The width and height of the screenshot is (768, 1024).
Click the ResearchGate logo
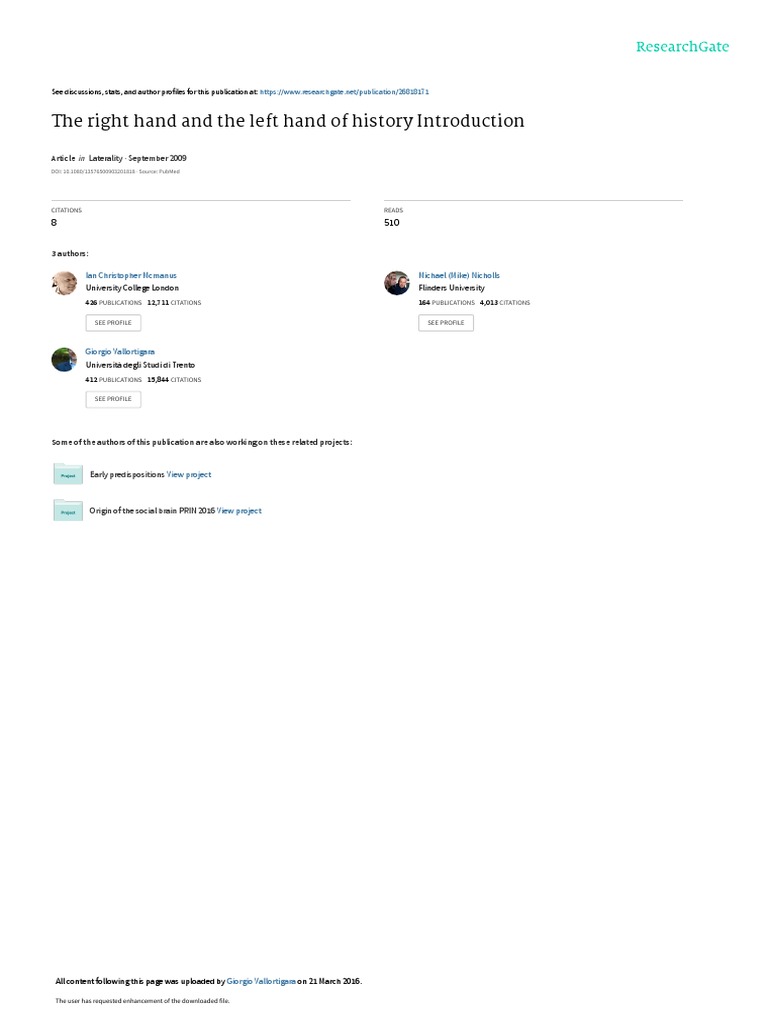coord(682,46)
